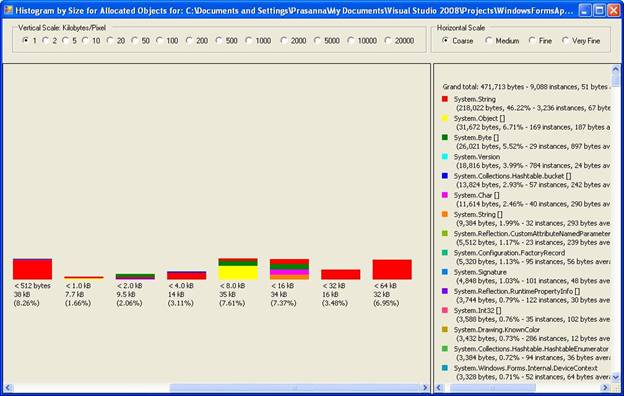Click the System.String red legend swatch

pos(445,99)
